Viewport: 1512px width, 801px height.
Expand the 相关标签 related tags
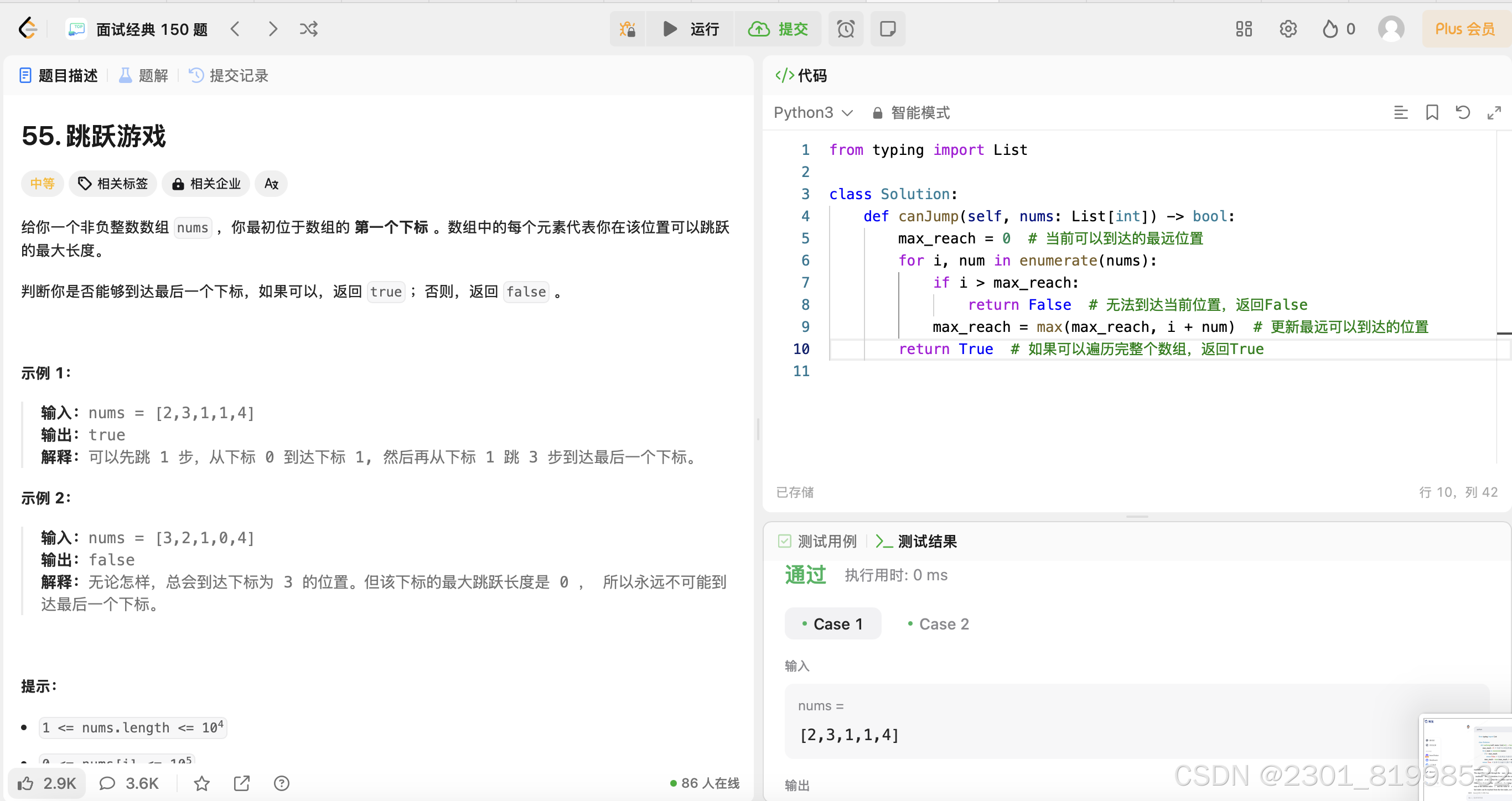click(x=113, y=184)
